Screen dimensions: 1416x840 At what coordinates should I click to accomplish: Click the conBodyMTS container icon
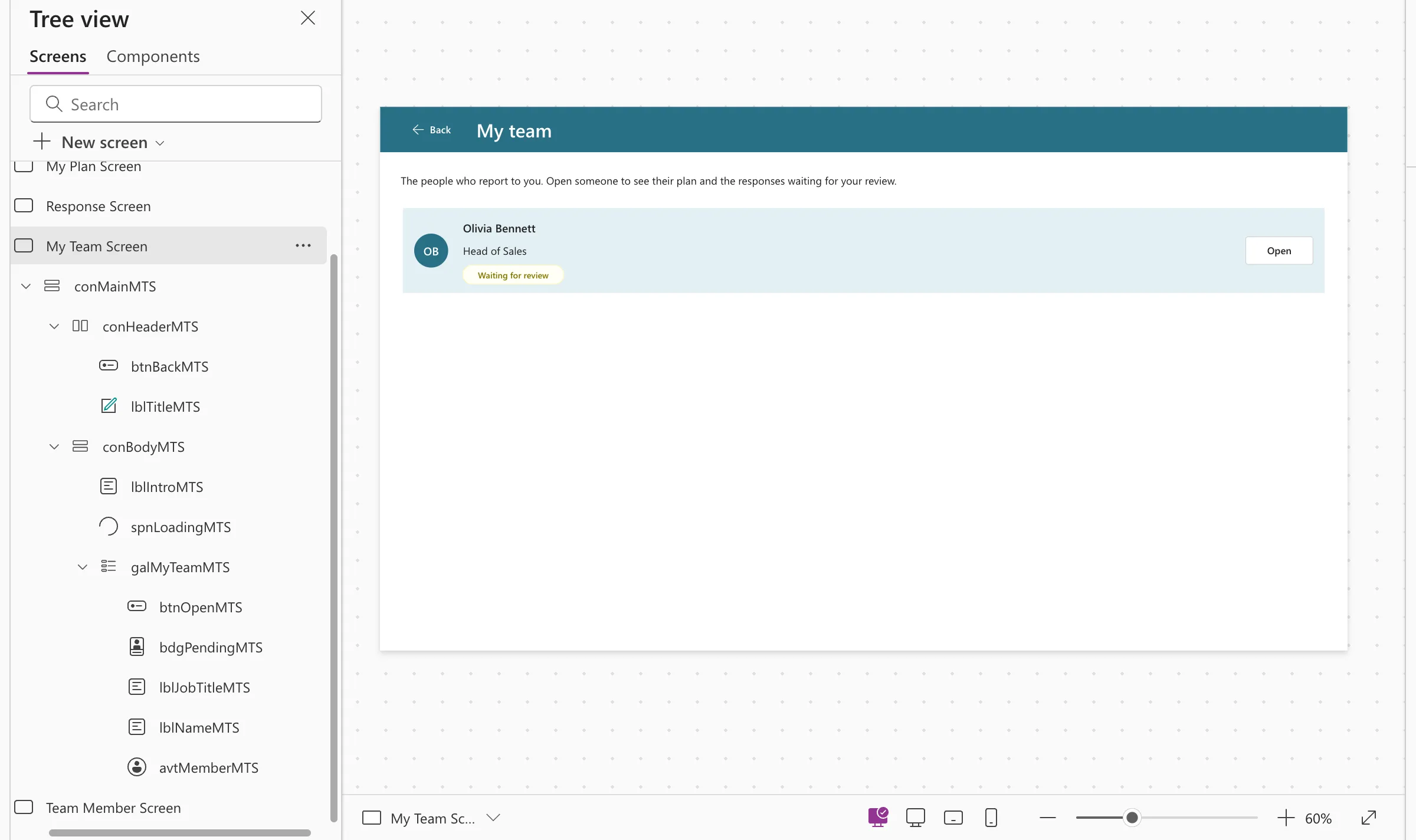[80, 446]
